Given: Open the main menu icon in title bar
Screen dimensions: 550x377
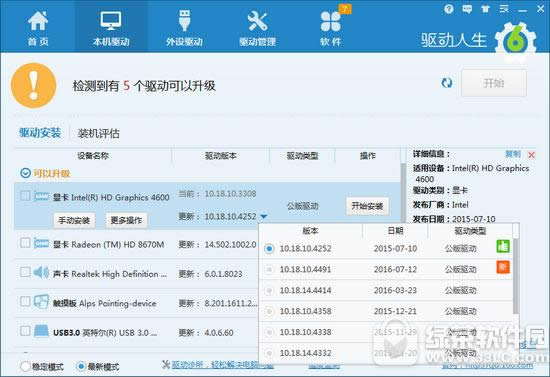Looking at the screenshot, I should click(504, 9).
